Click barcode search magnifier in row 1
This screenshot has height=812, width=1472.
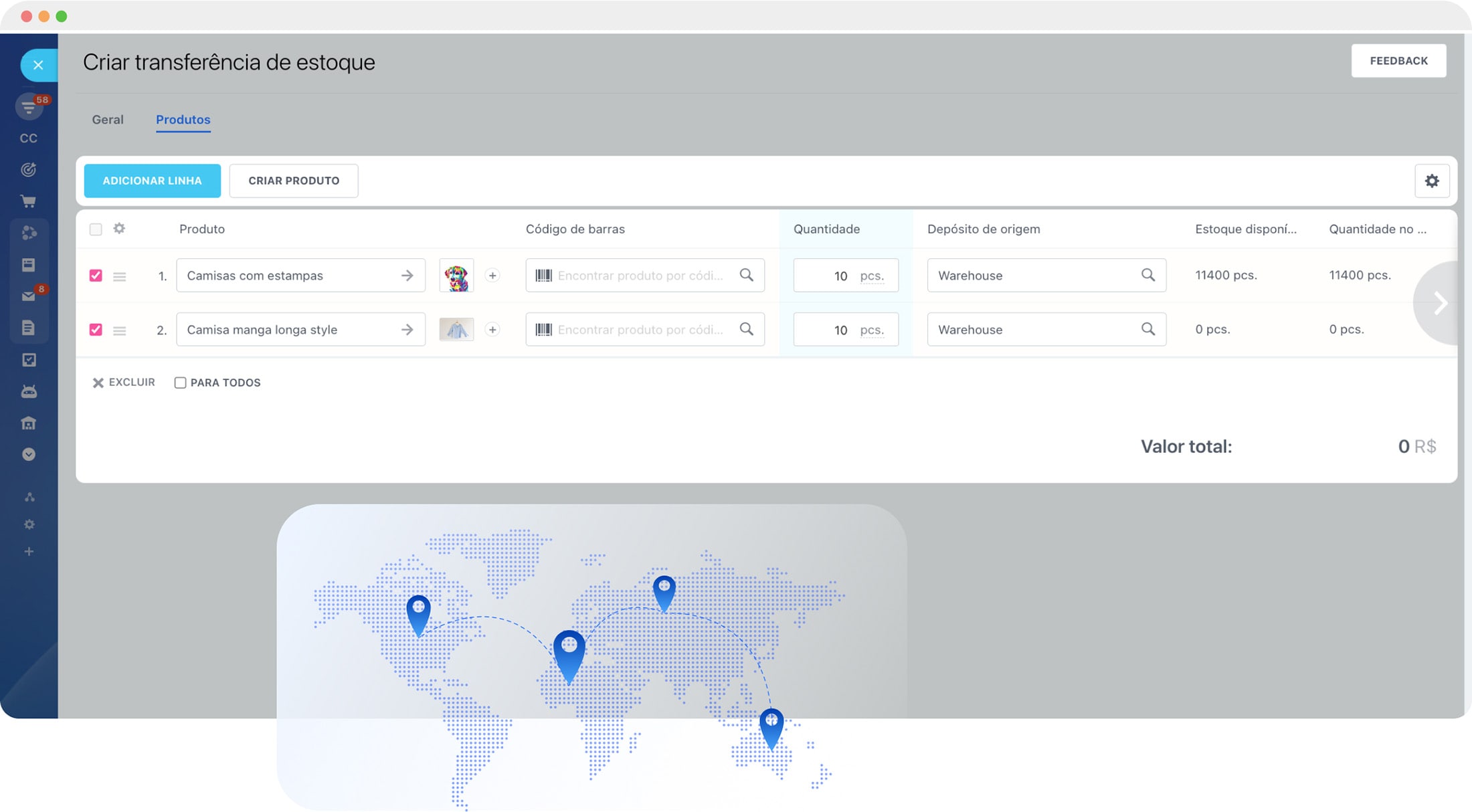(x=746, y=275)
